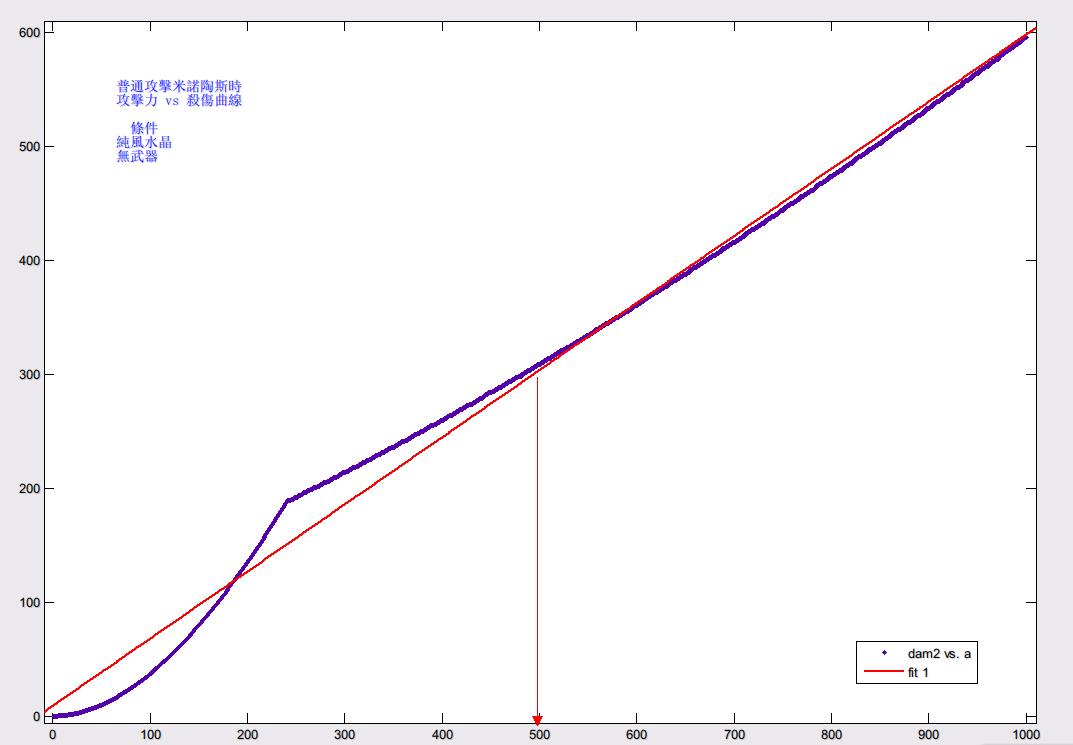The width and height of the screenshot is (1073, 745).
Task: Click the "無武器" annotation line
Action: (137, 157)
